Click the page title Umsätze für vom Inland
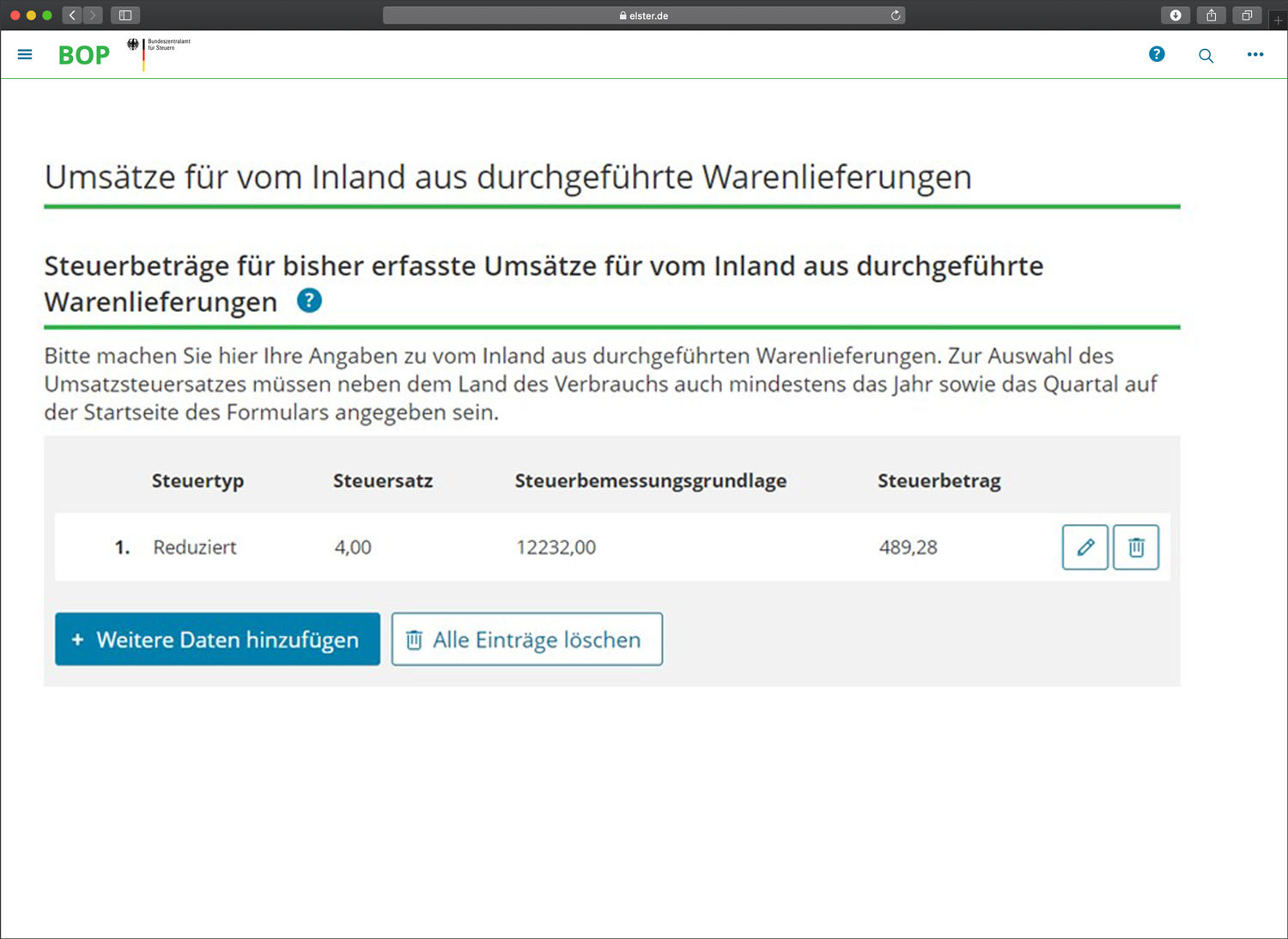This screenshot has height=939, width=1288. [508, 177]
